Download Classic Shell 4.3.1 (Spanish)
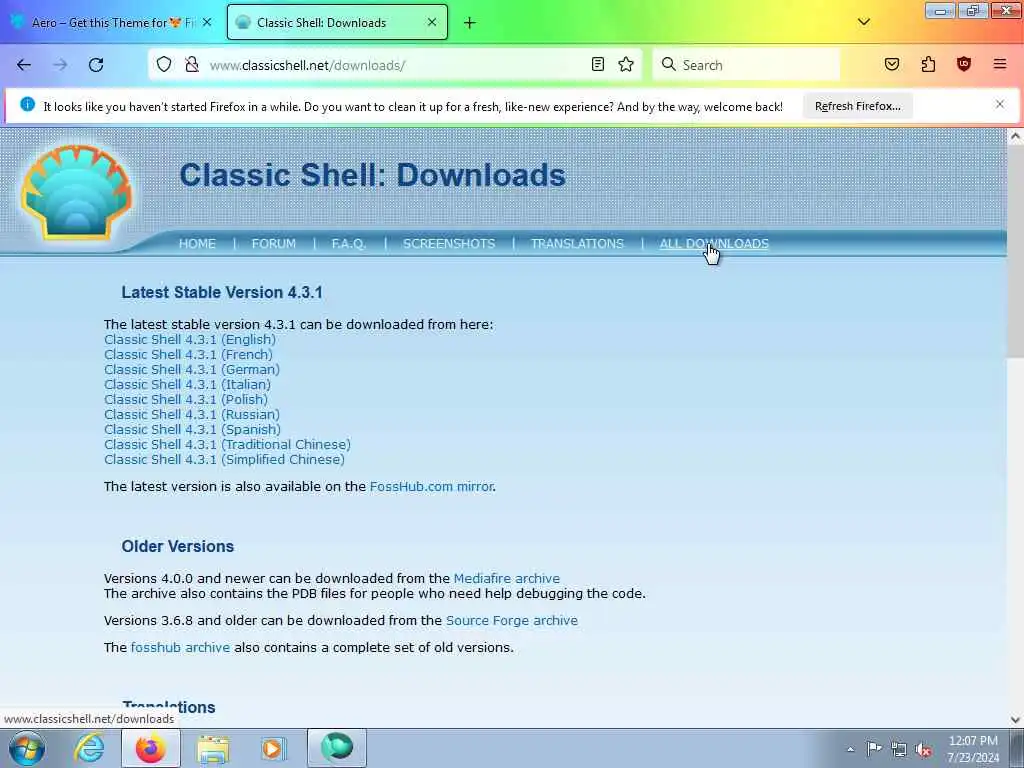 click(x=193, y=430)
